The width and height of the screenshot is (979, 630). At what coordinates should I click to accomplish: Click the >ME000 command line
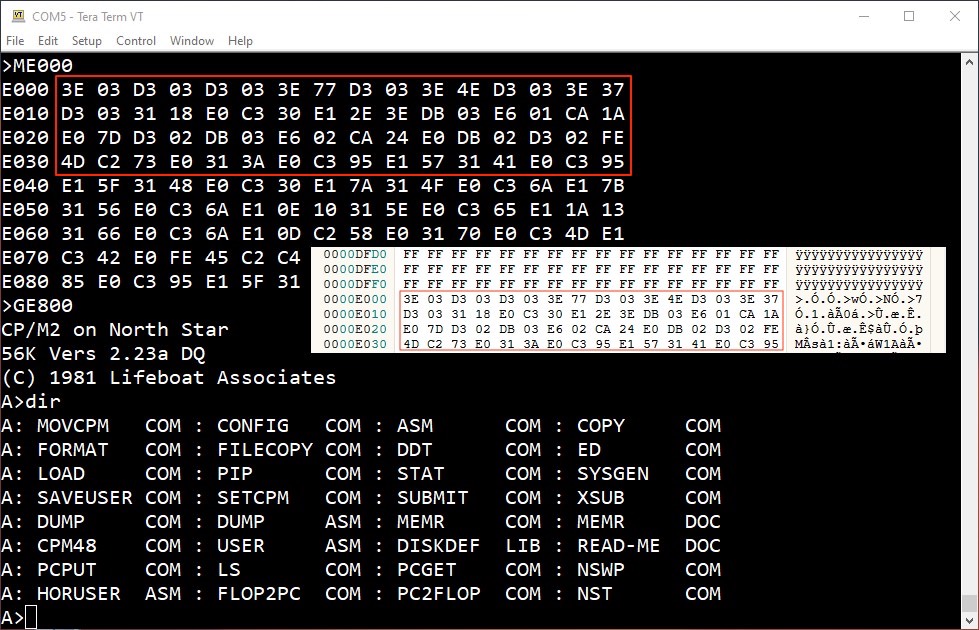point(37,66)
